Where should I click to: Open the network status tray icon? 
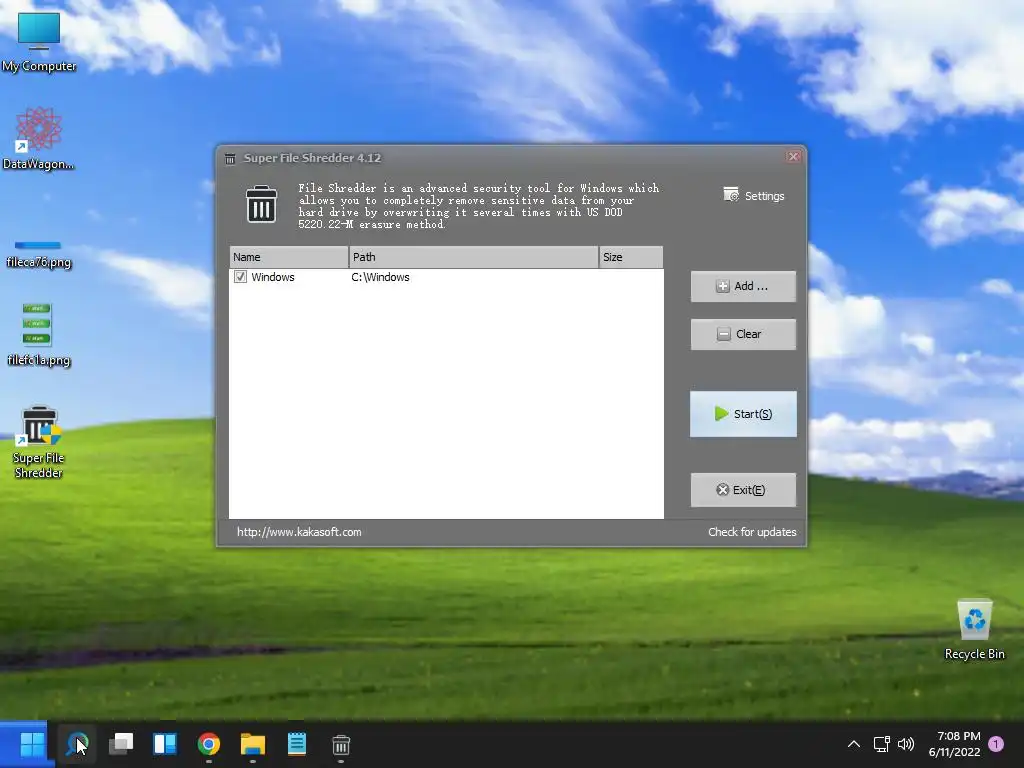882,744
